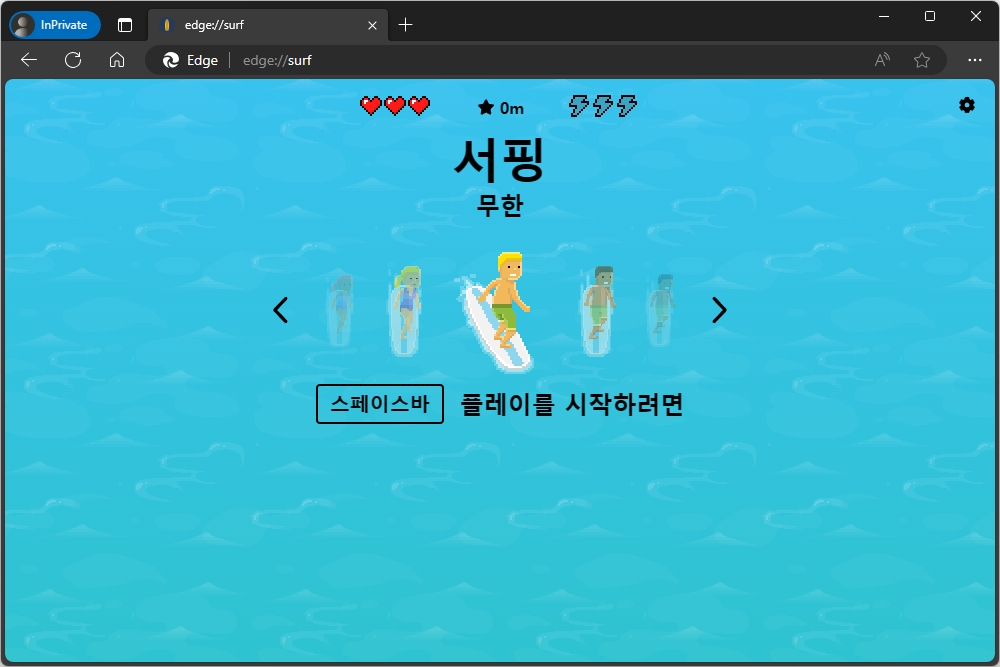Select next surfer with right arrow
The width and height of the screenshot is (1000, 667).
point(719,310)
